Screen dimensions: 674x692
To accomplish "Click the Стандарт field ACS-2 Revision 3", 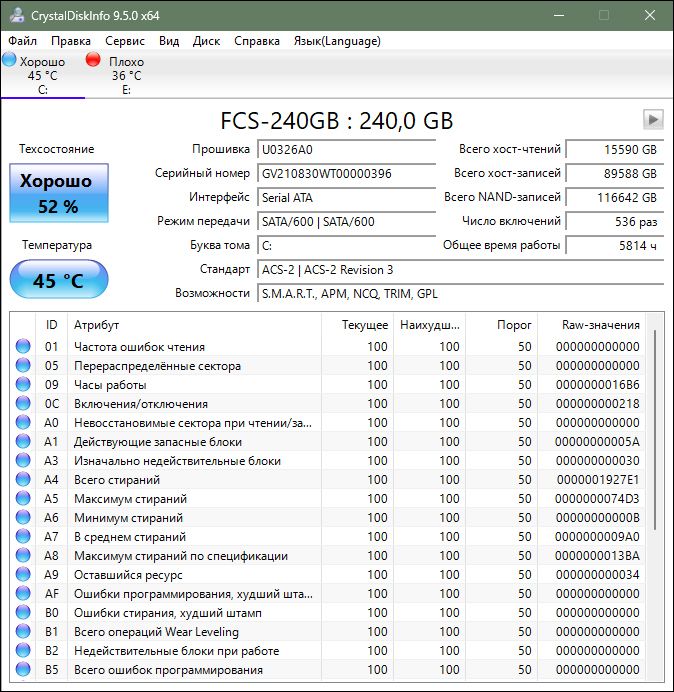I will 460,270.
